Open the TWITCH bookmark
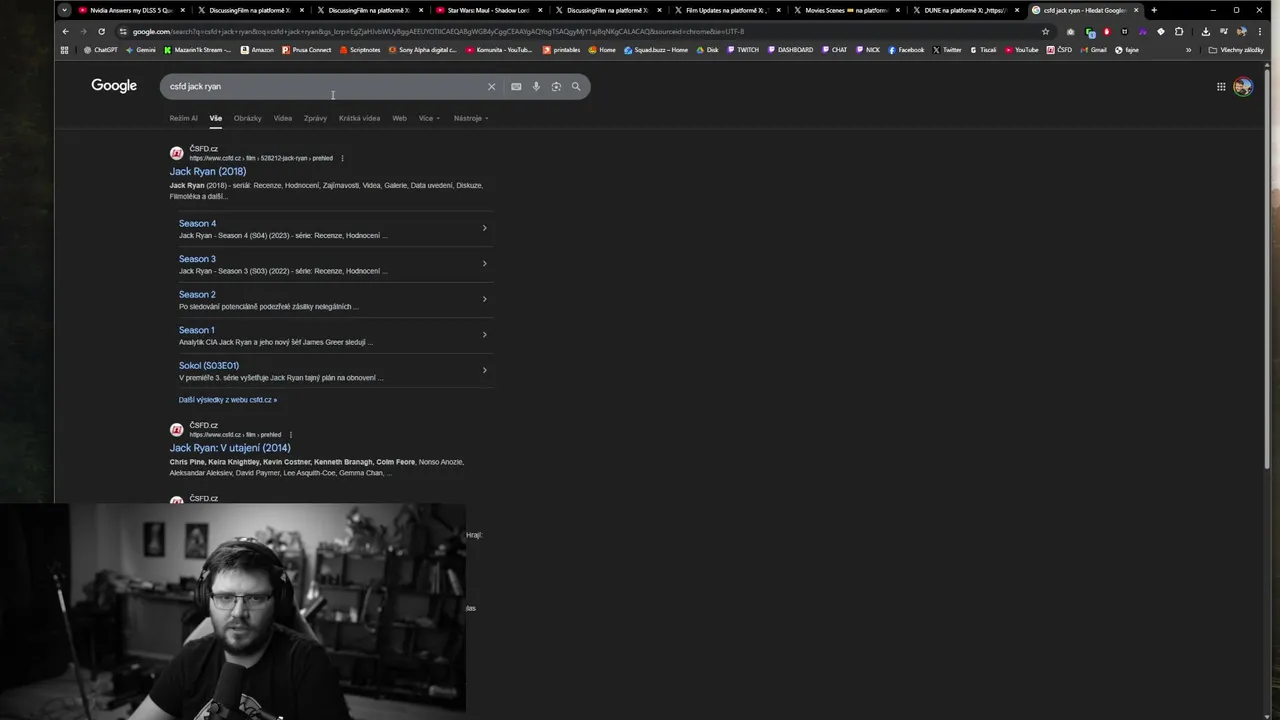The image size is (1280, 720). click(x=742, y=50)
